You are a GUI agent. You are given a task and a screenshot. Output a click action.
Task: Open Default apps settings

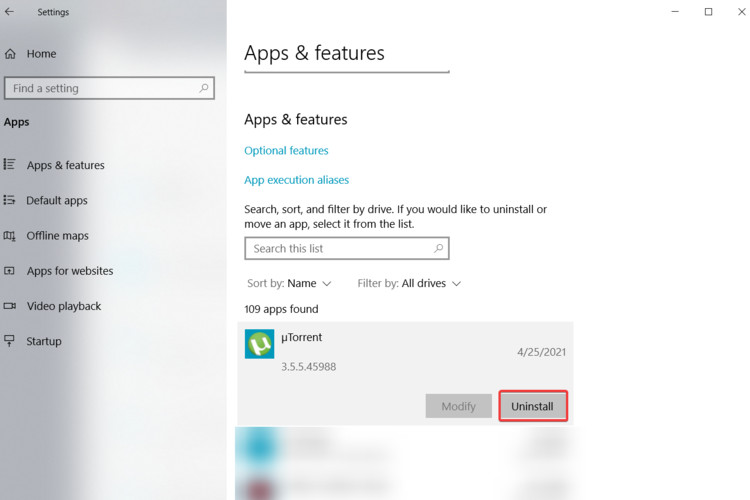57,200
